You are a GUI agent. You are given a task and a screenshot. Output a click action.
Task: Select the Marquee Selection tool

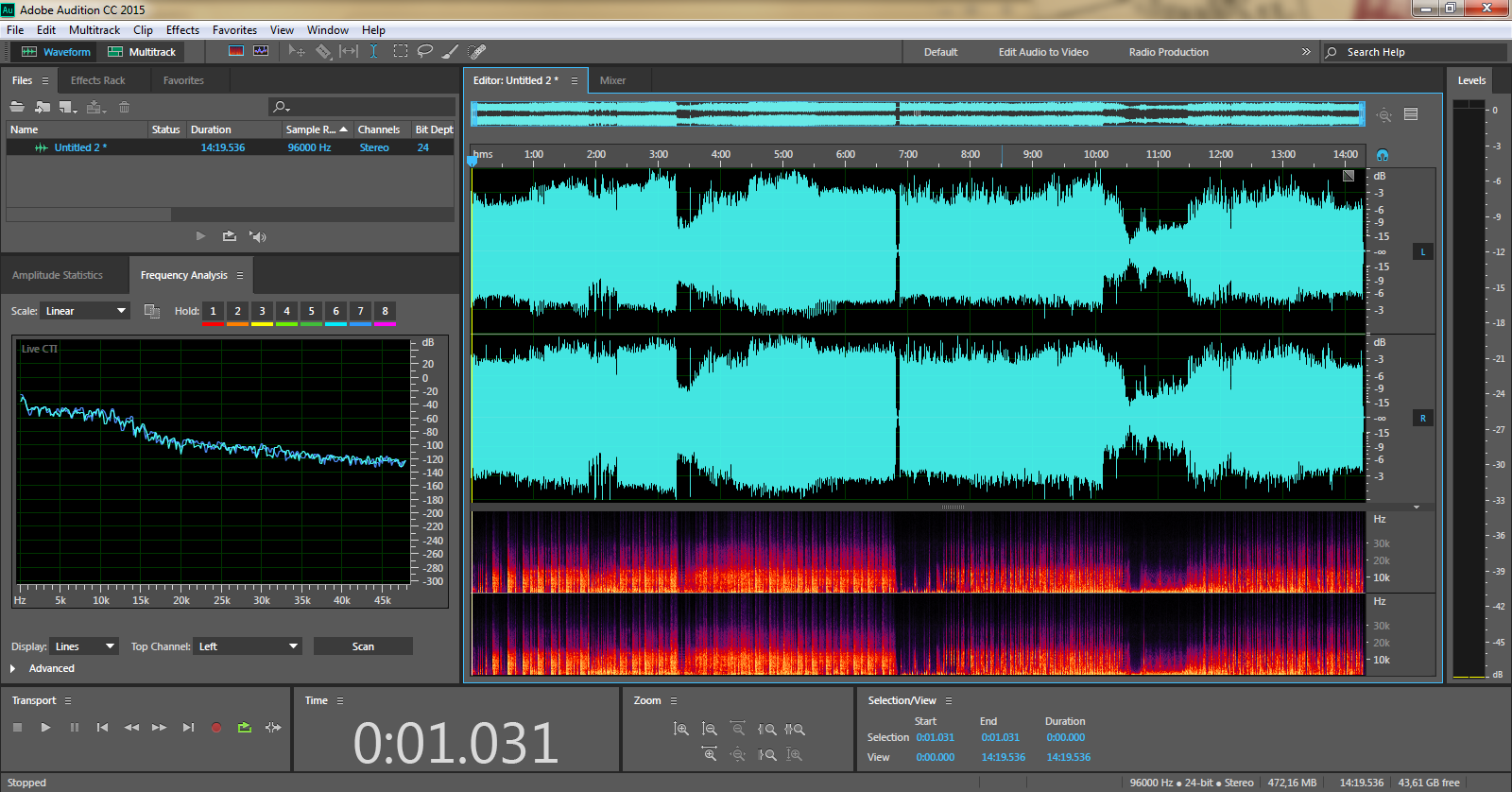401,51
